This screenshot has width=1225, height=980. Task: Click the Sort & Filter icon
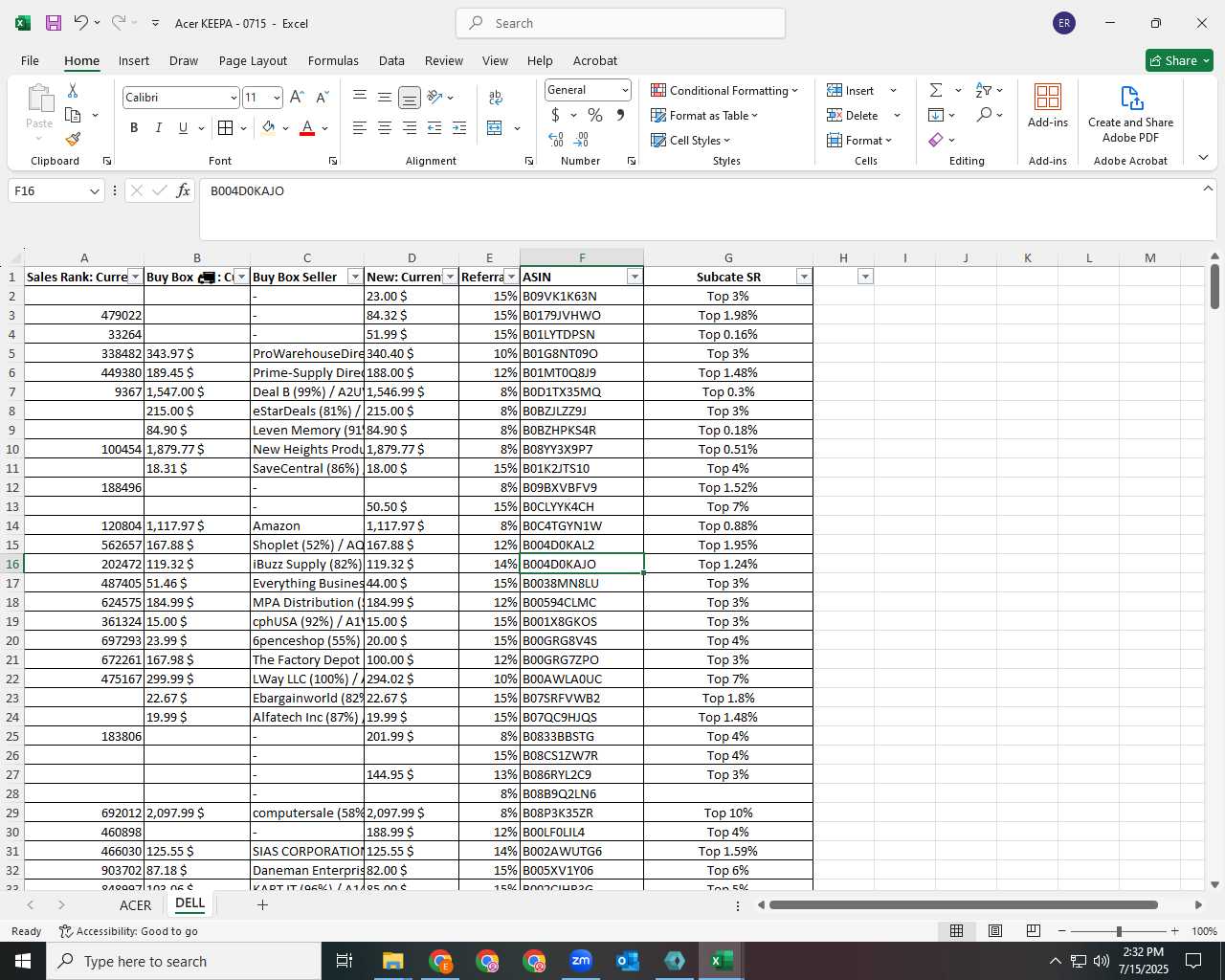[984, 90]
